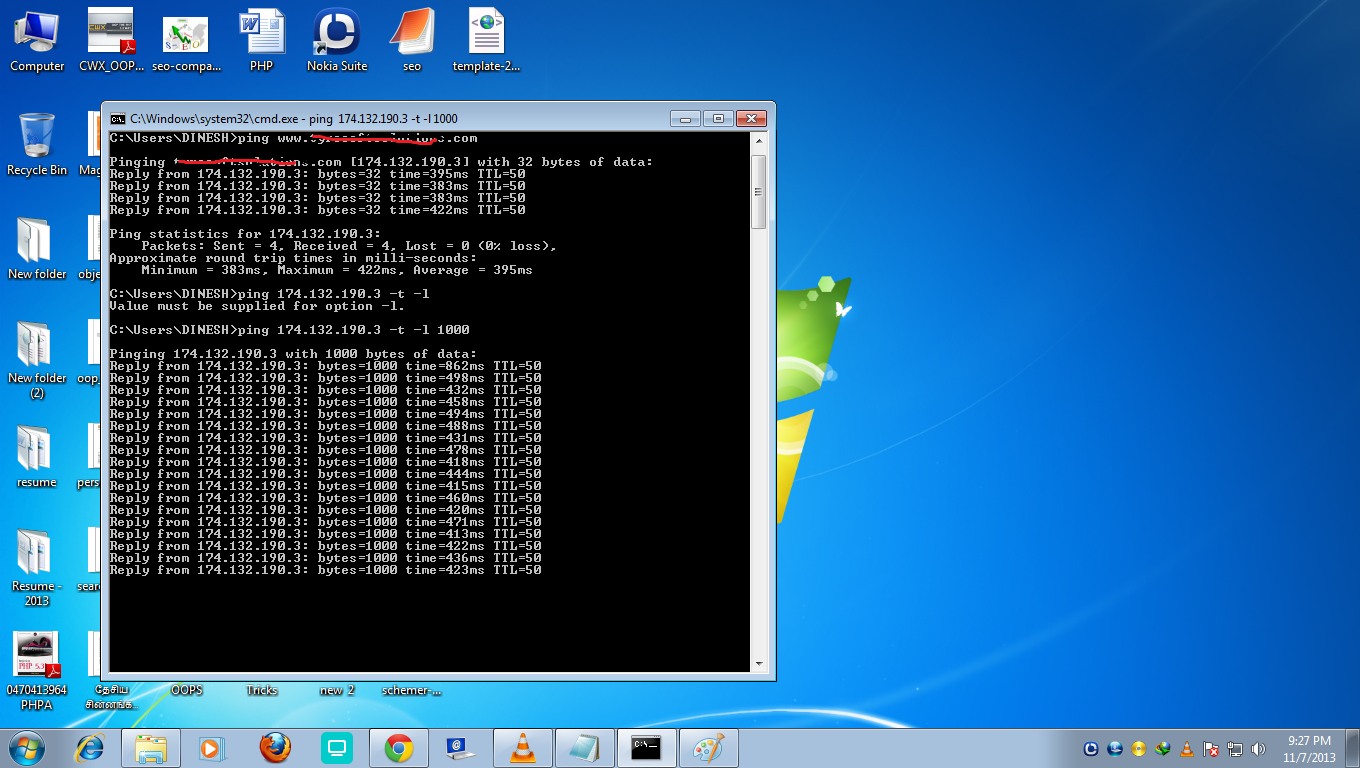Maximize the cmd.exe window
The width and height of the screenshot is (1360, 768).
pyautogui.click(x=717, y=117)
